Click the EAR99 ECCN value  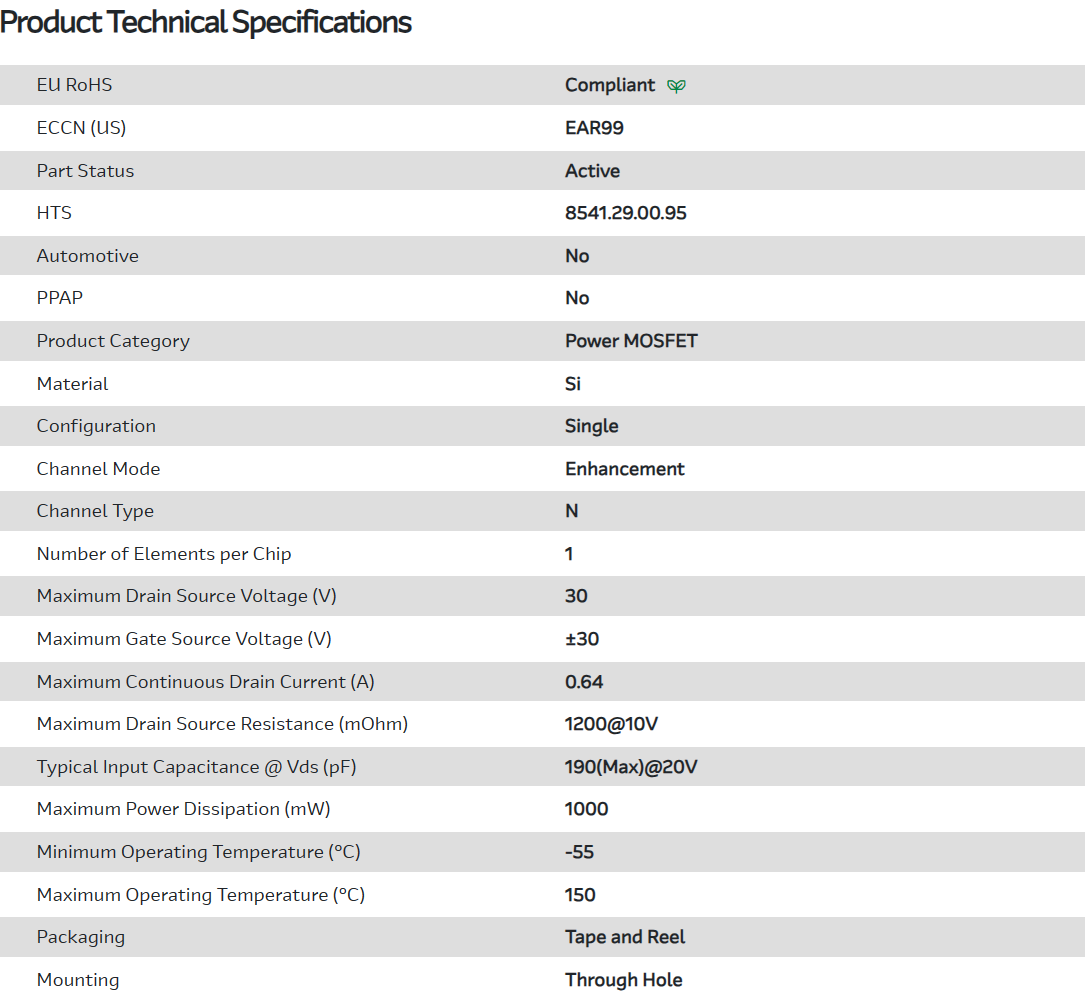coord(594,128)
